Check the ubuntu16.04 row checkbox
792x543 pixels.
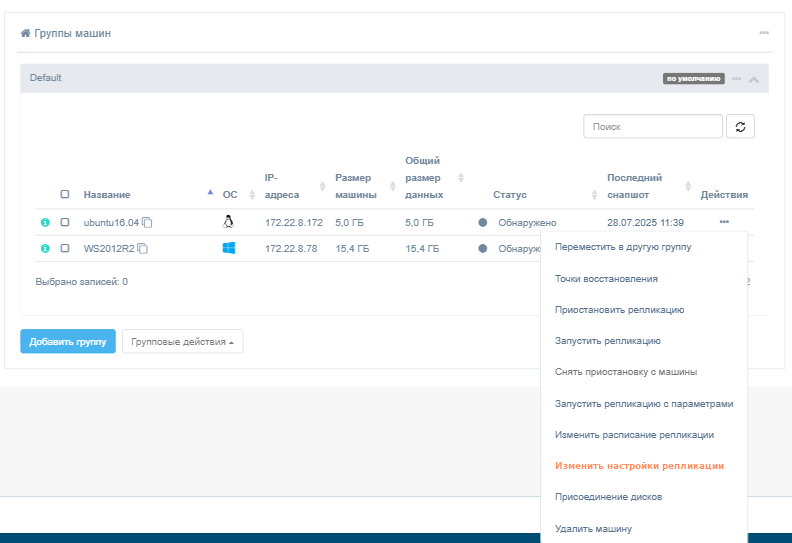pyautogui.click(x=65, y=222)
